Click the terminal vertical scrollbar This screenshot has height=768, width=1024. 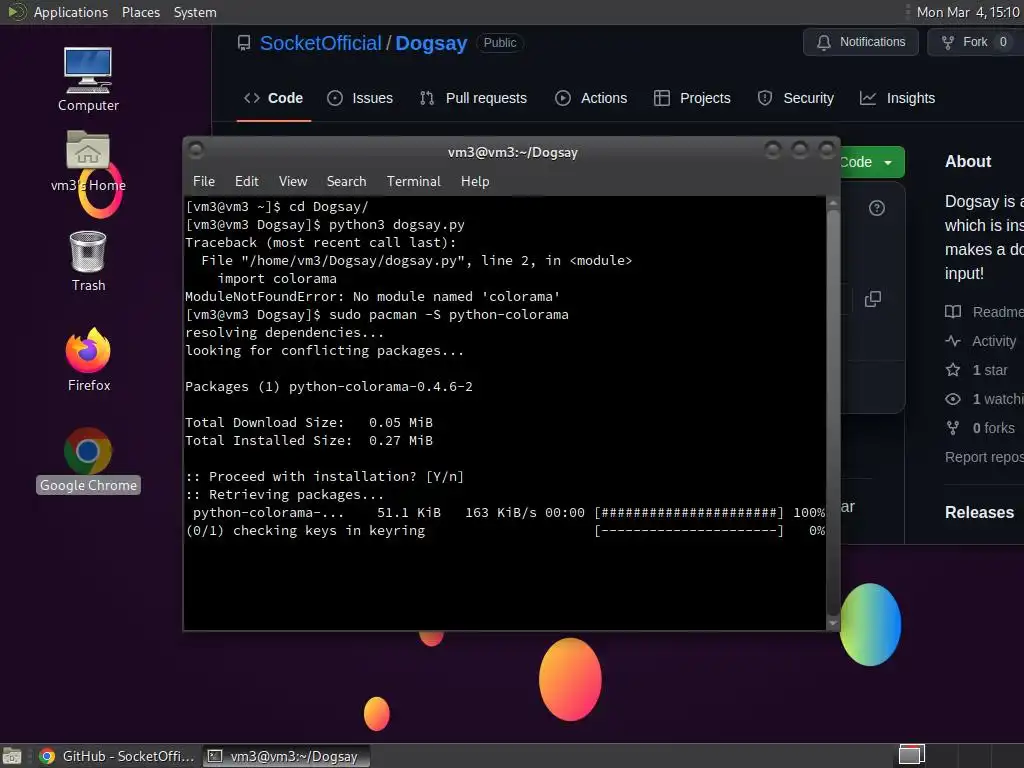pos(833,411)
